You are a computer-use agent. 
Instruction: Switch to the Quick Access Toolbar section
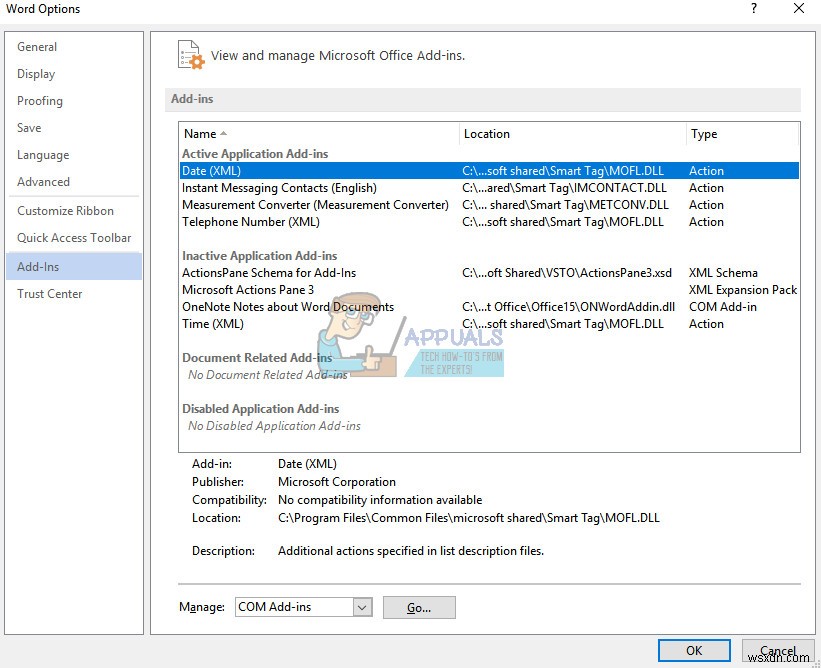click(x=73, y=237)
